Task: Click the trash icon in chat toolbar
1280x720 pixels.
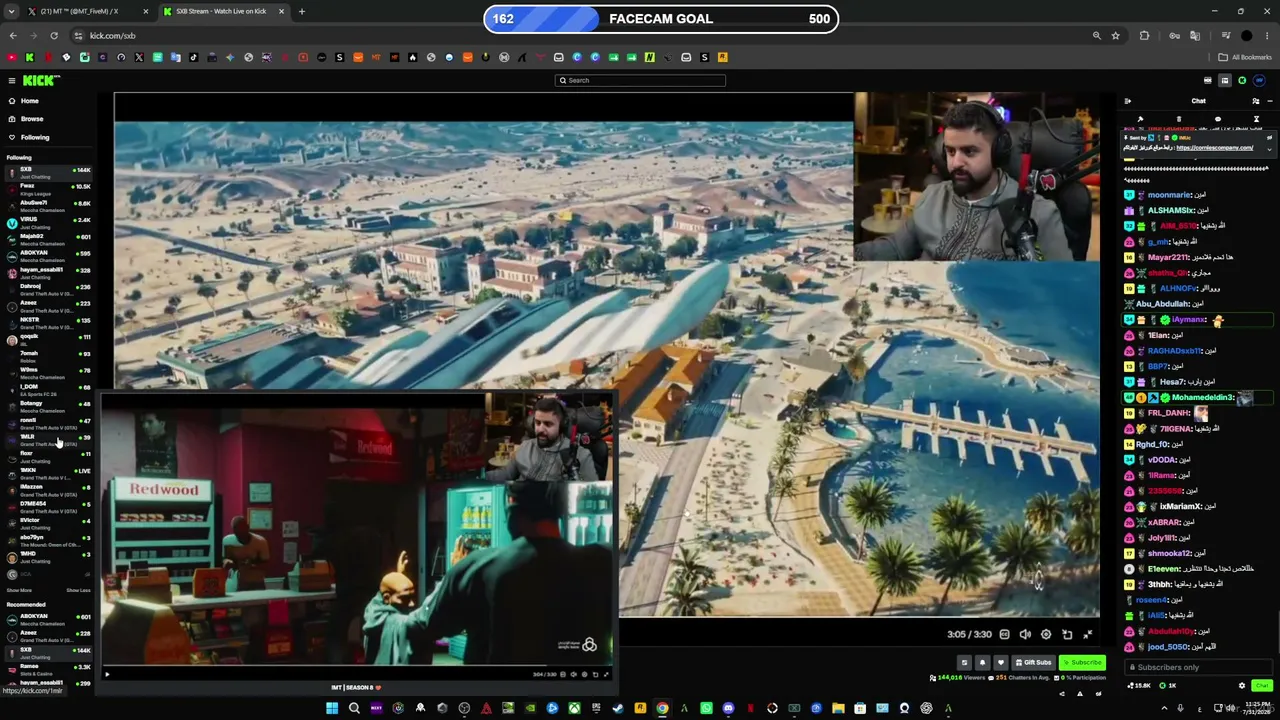Action: coord(1179,119)
